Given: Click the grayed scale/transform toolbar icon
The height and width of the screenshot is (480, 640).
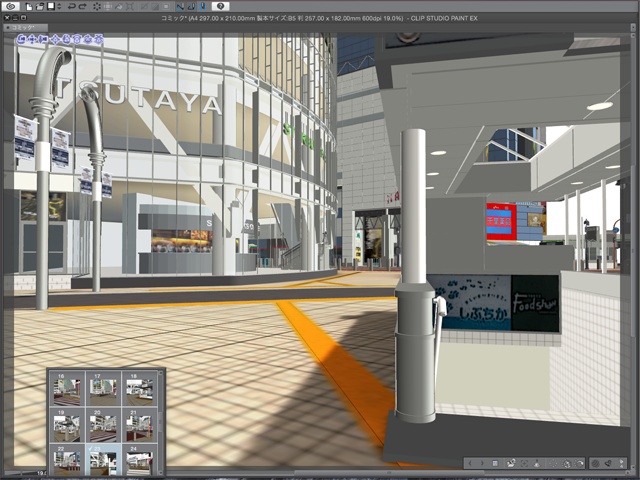Looking at the screenshot, I should [108, 6].
